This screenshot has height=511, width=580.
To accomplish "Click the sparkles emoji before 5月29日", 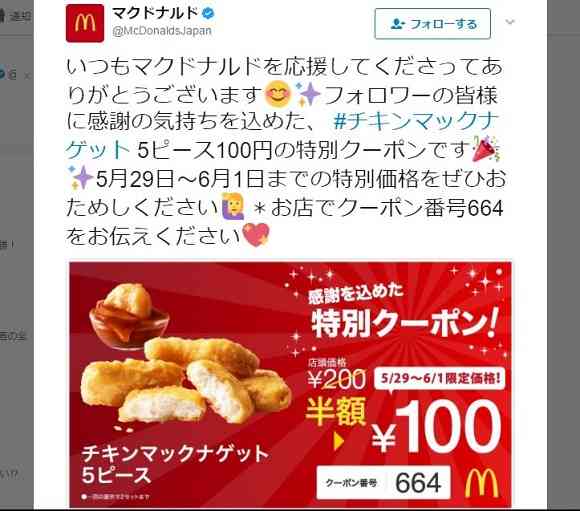I will pos(80,178).
